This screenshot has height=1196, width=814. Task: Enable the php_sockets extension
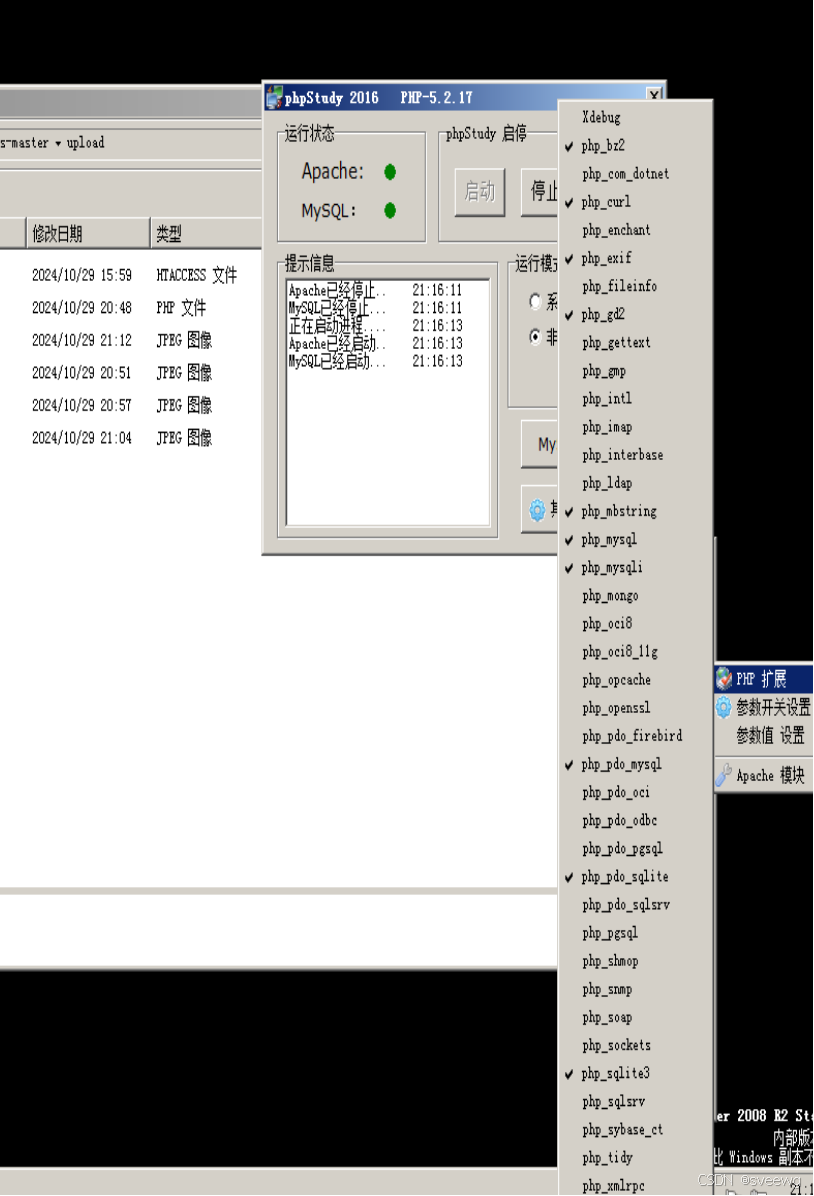tap(636, 1045)
